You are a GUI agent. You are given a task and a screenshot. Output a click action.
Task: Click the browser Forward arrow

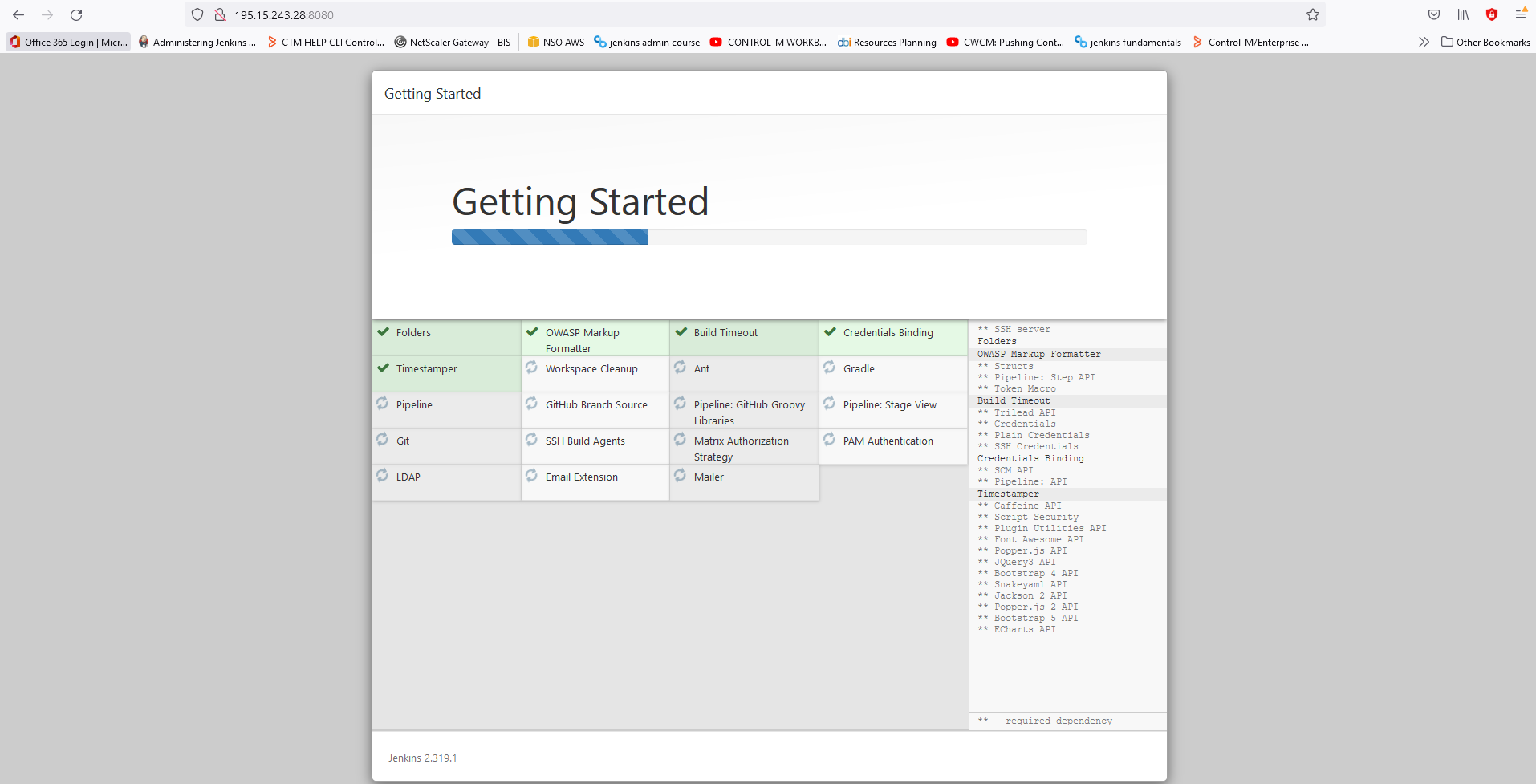point(47,14)
